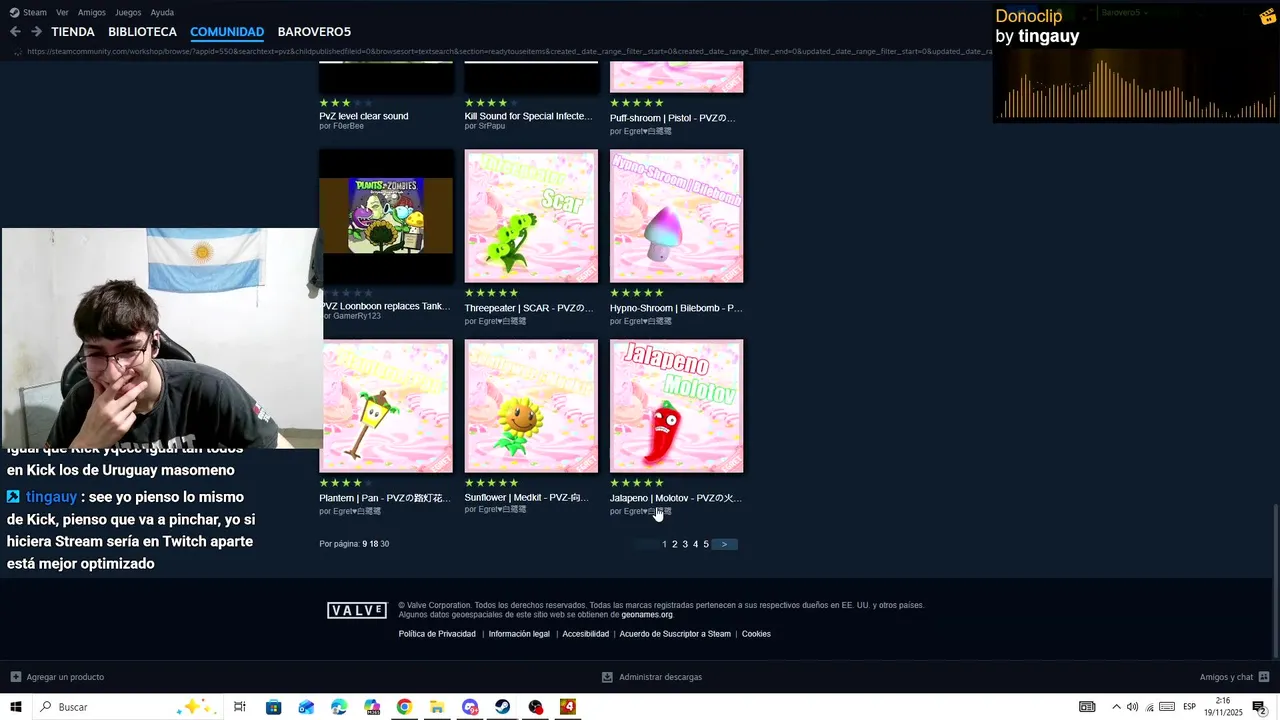This screenshot has width=1280, height=720.
Task: Open author SrPapu profile
Action: 492,126
